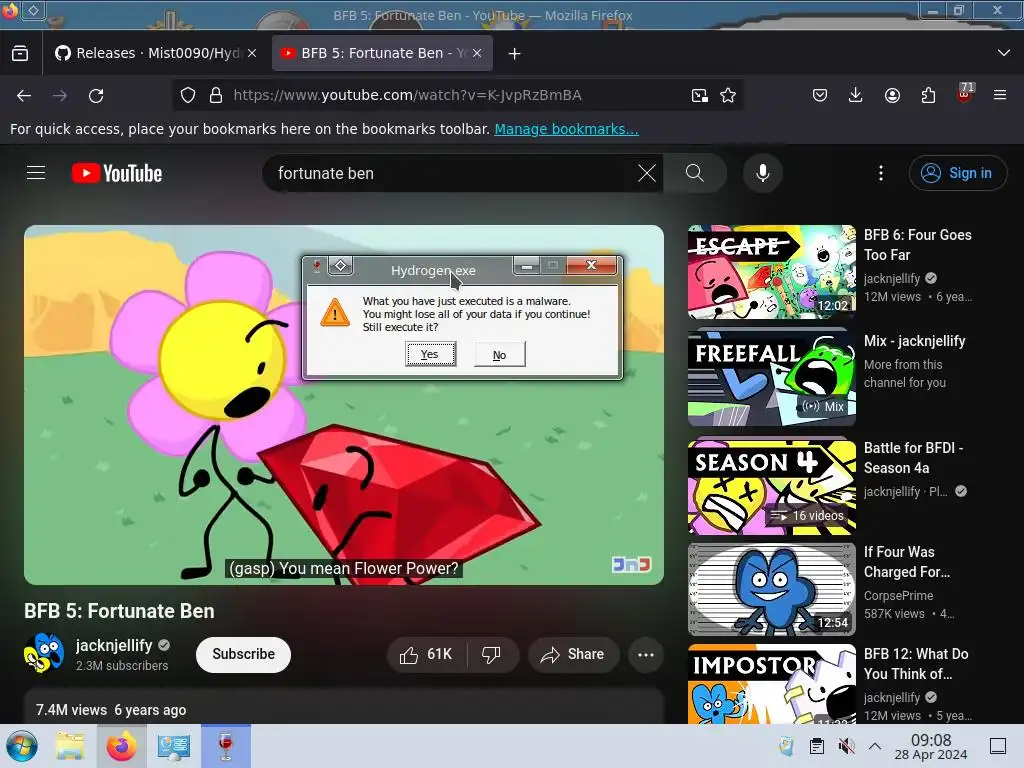Expand the list all tabs chevron

pos(1004,53)
